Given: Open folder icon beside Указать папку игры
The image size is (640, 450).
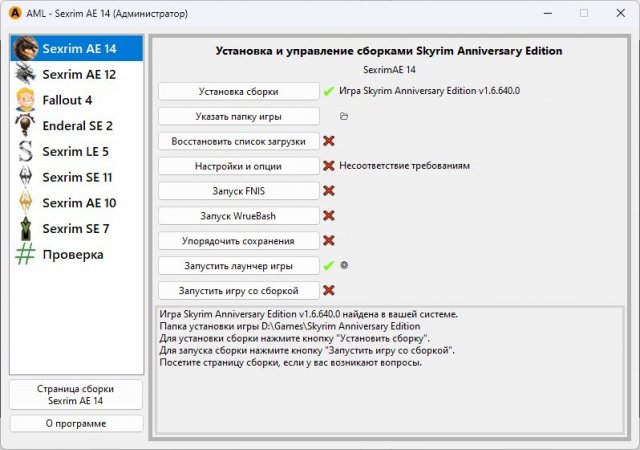Looking at the screenshot, I should [x=344, y=116].
